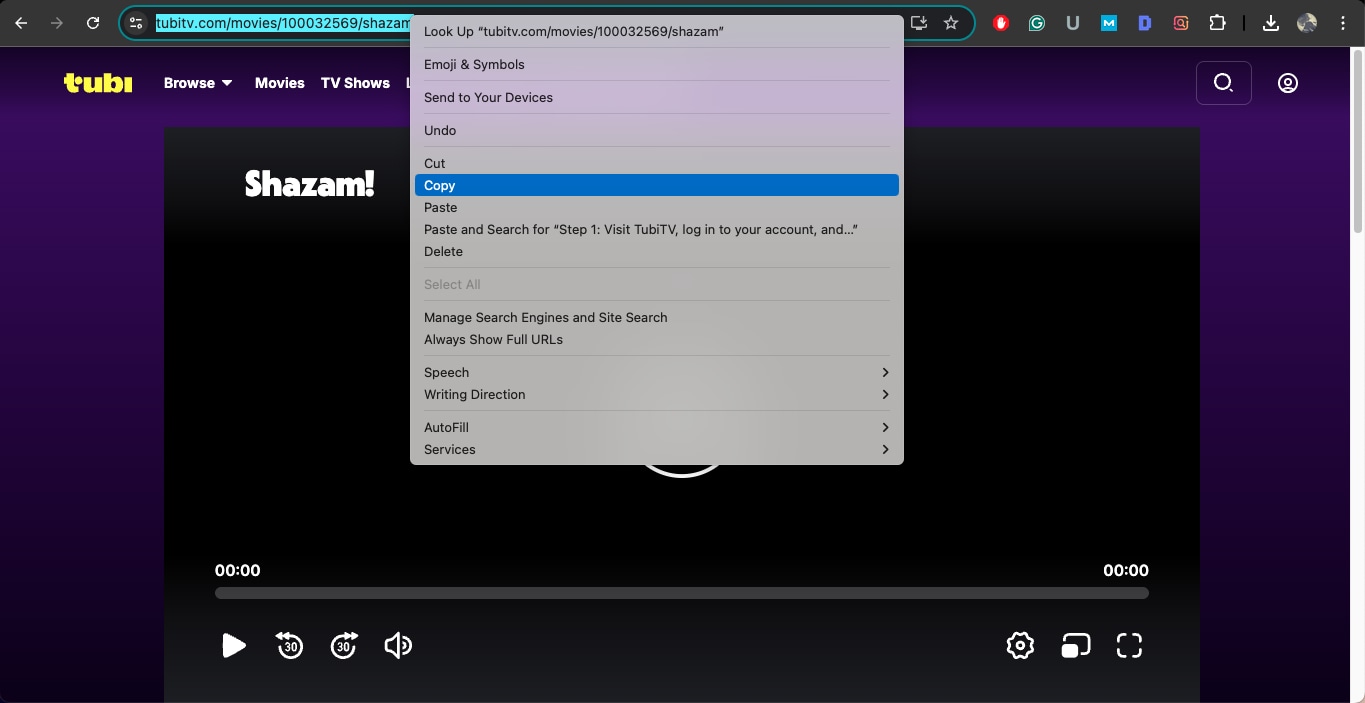This screenshot has width=1365, height=703.
Task: Open the orange search-box extension icon
Action: tap(1181, 23)
